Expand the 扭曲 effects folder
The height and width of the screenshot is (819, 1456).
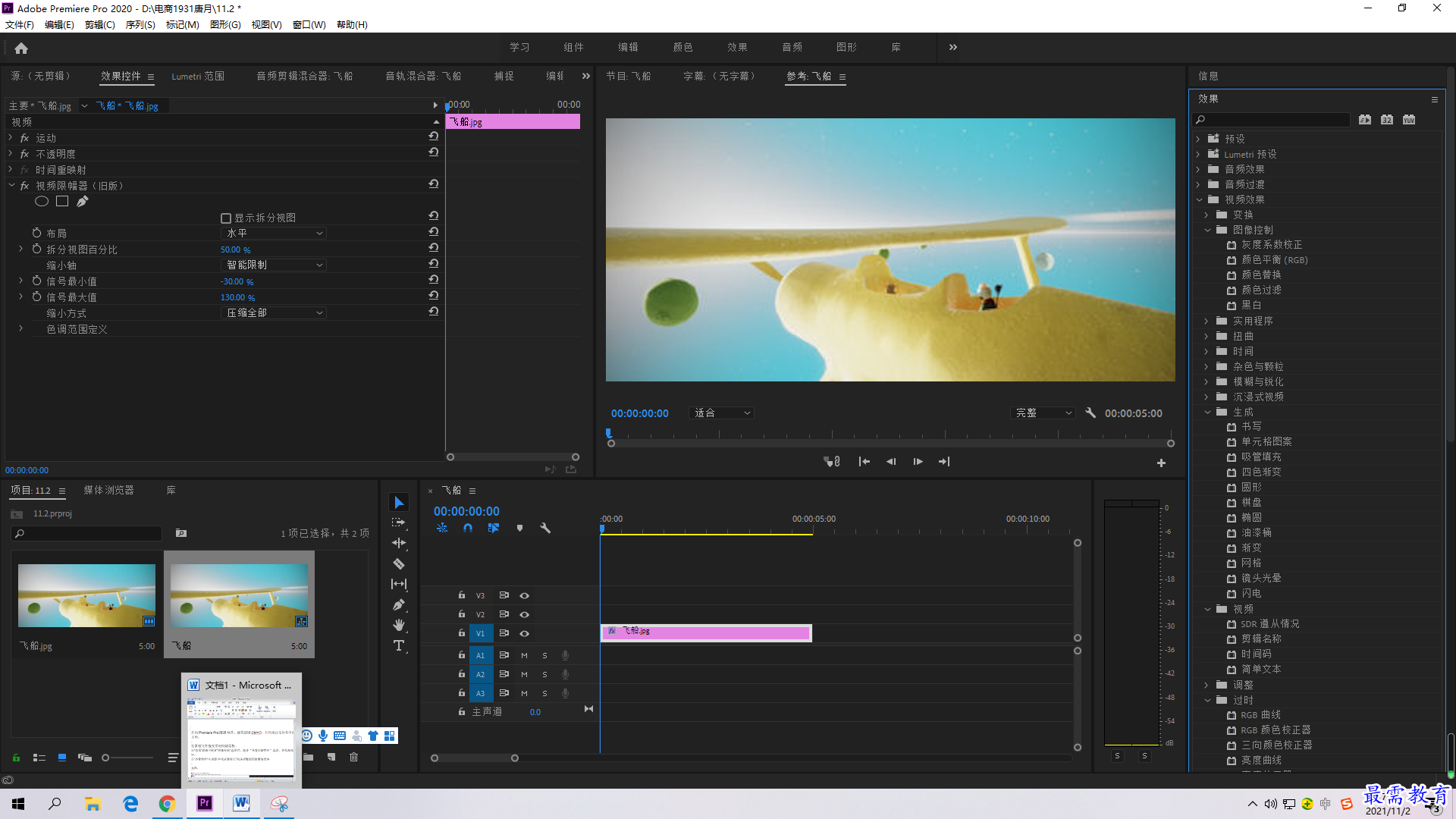tap(1207, 336)
